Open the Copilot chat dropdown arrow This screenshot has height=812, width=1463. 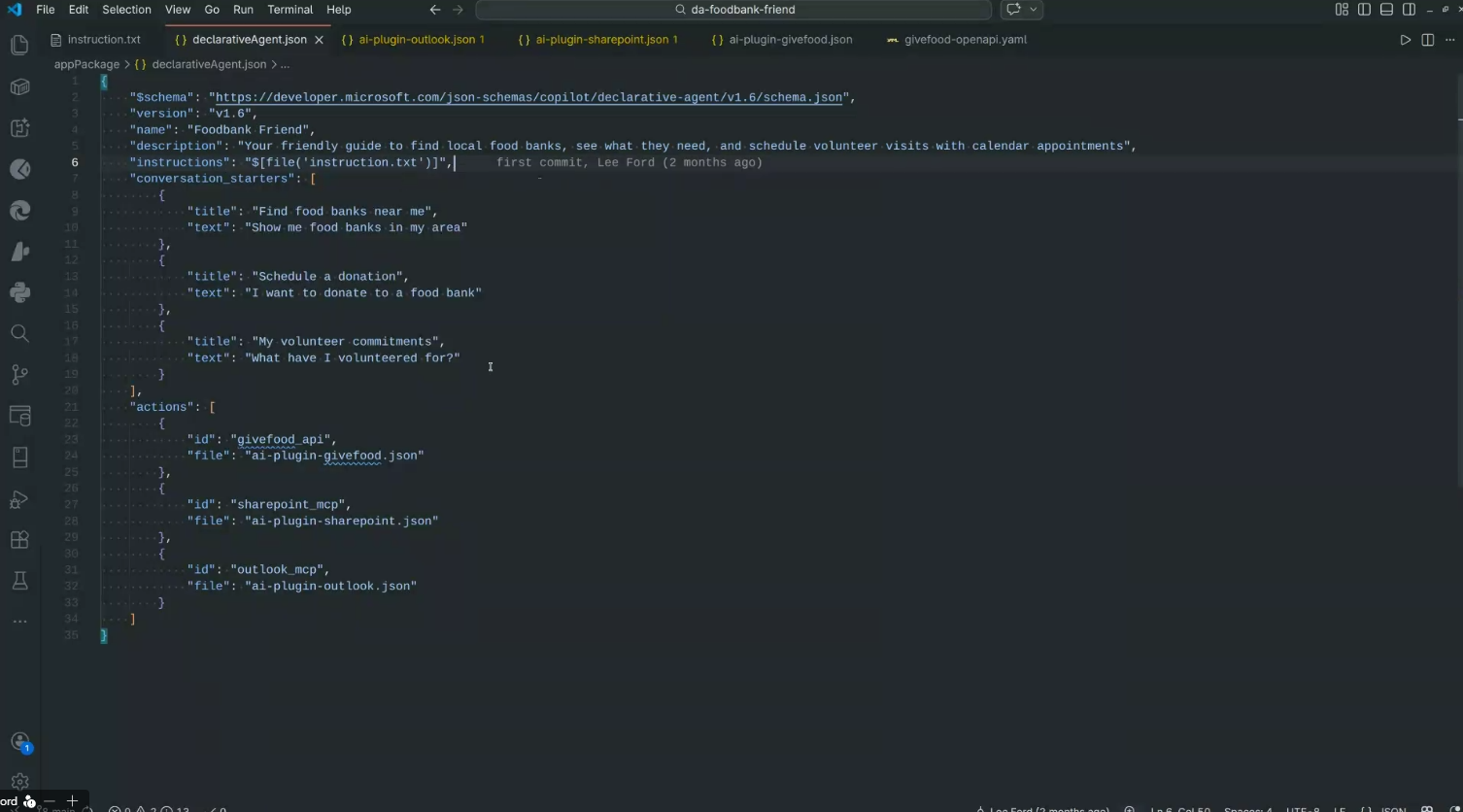(1033, 10)
